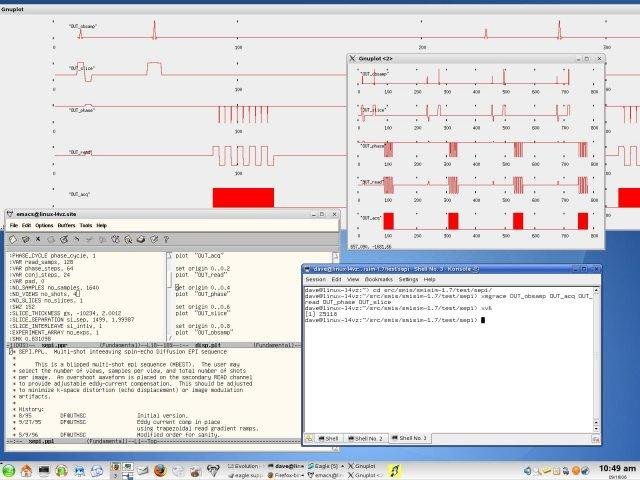
Task: Click the Print icon in Emacs toolbar
Action: click(x=141, y=240)
